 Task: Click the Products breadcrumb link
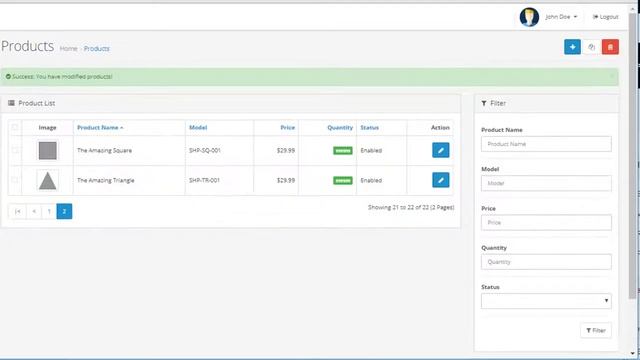(96, 49)
